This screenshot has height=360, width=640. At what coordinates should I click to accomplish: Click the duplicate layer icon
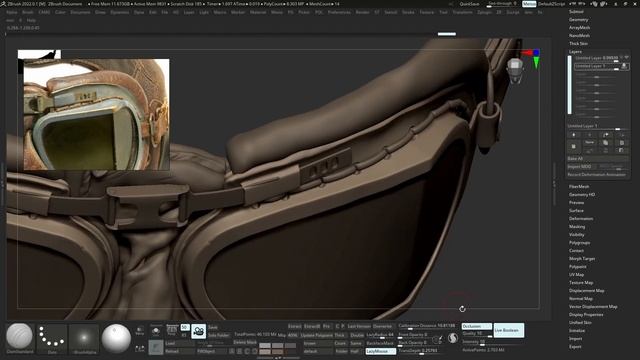point(605,142)
